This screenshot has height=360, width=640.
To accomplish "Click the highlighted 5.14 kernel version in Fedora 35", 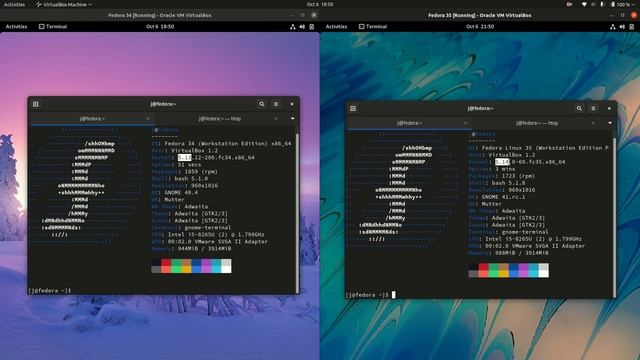I will 502,162.
